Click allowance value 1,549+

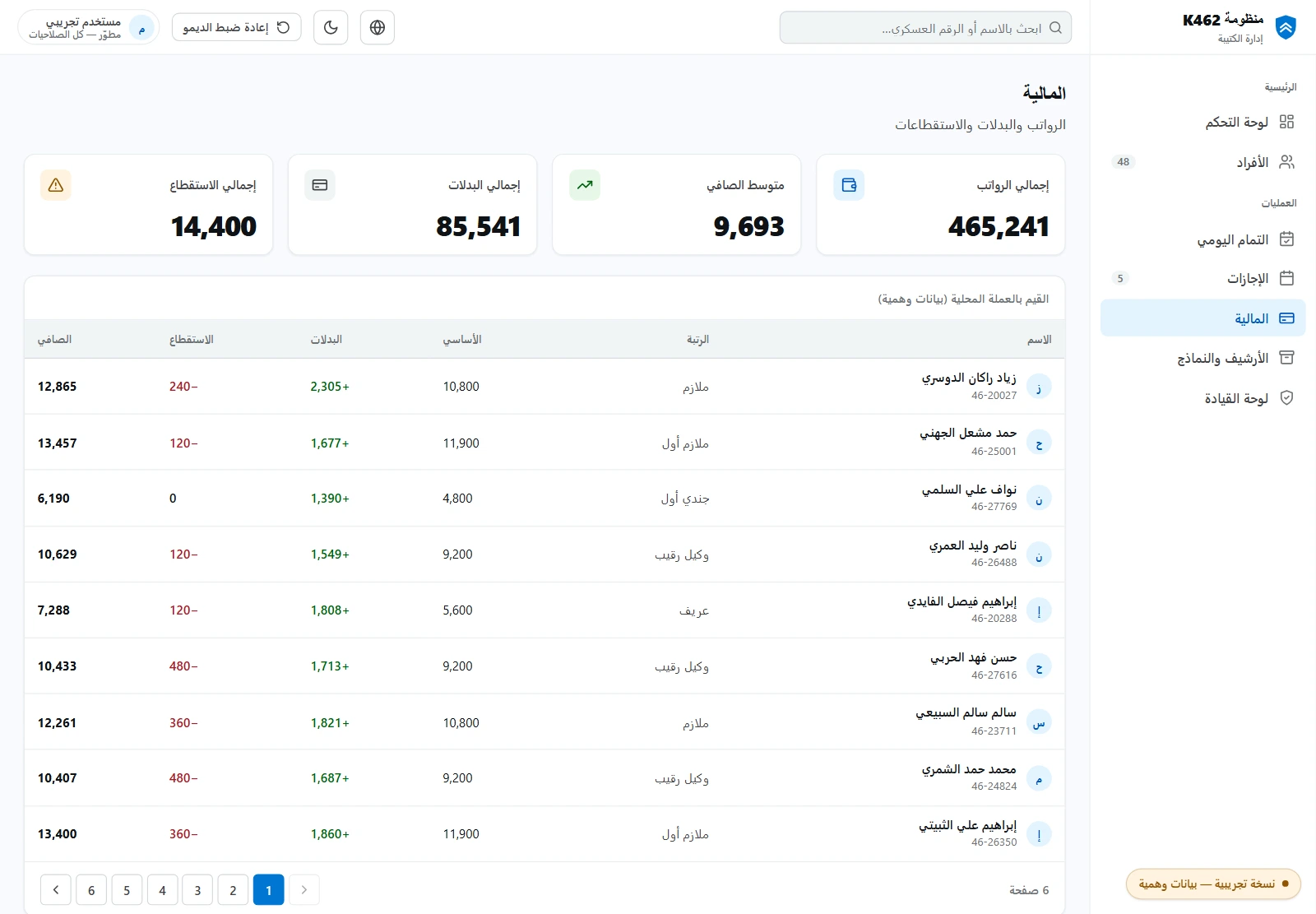click(330, 554)
